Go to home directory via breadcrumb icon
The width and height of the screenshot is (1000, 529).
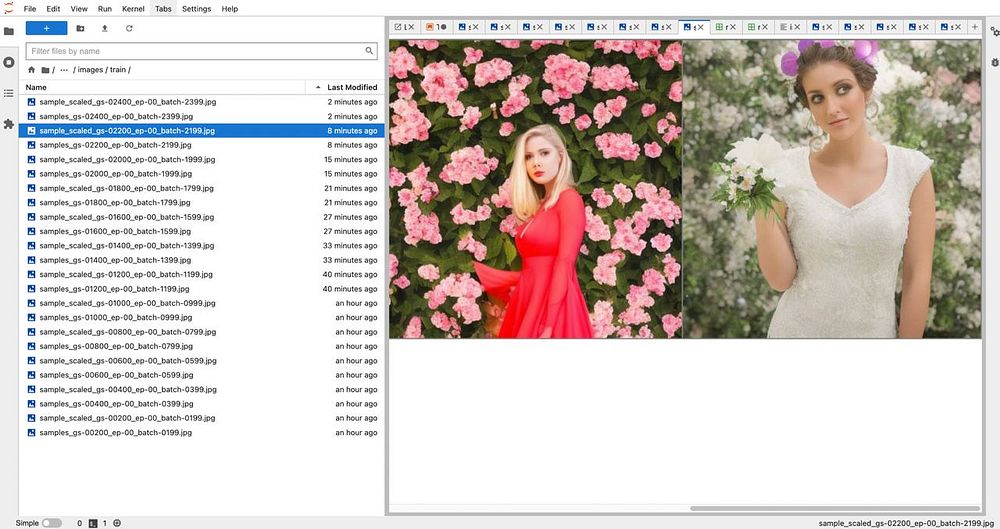click(x=31, y=70)
